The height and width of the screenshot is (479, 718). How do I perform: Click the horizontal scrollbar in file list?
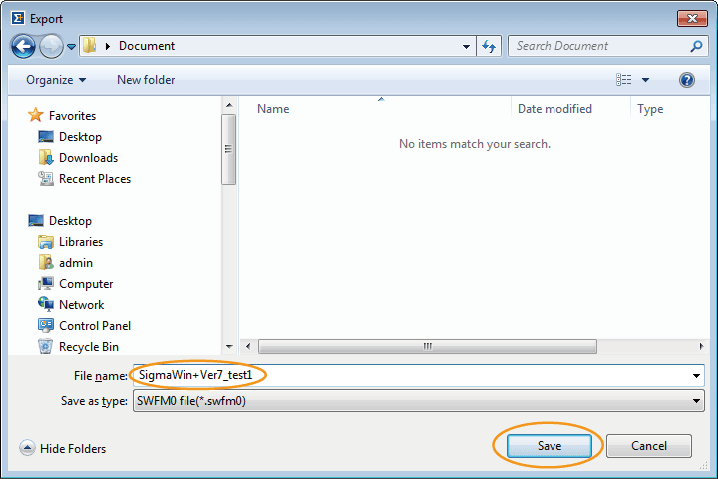click(427, 346)
